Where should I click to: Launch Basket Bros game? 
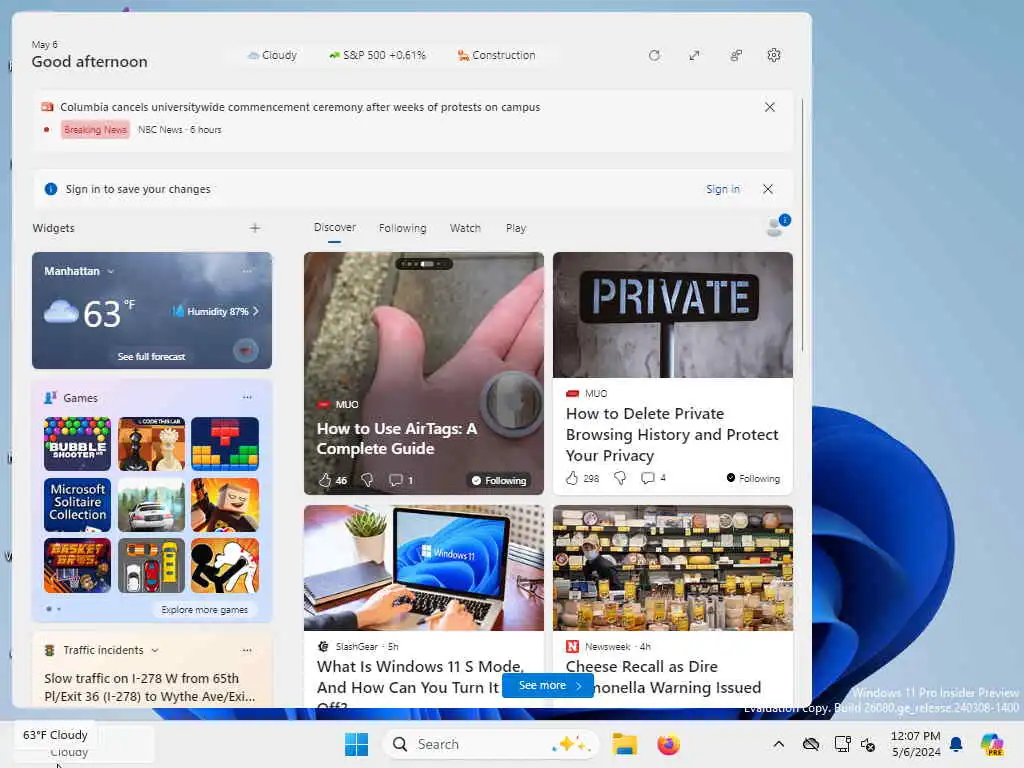point(77,566)
